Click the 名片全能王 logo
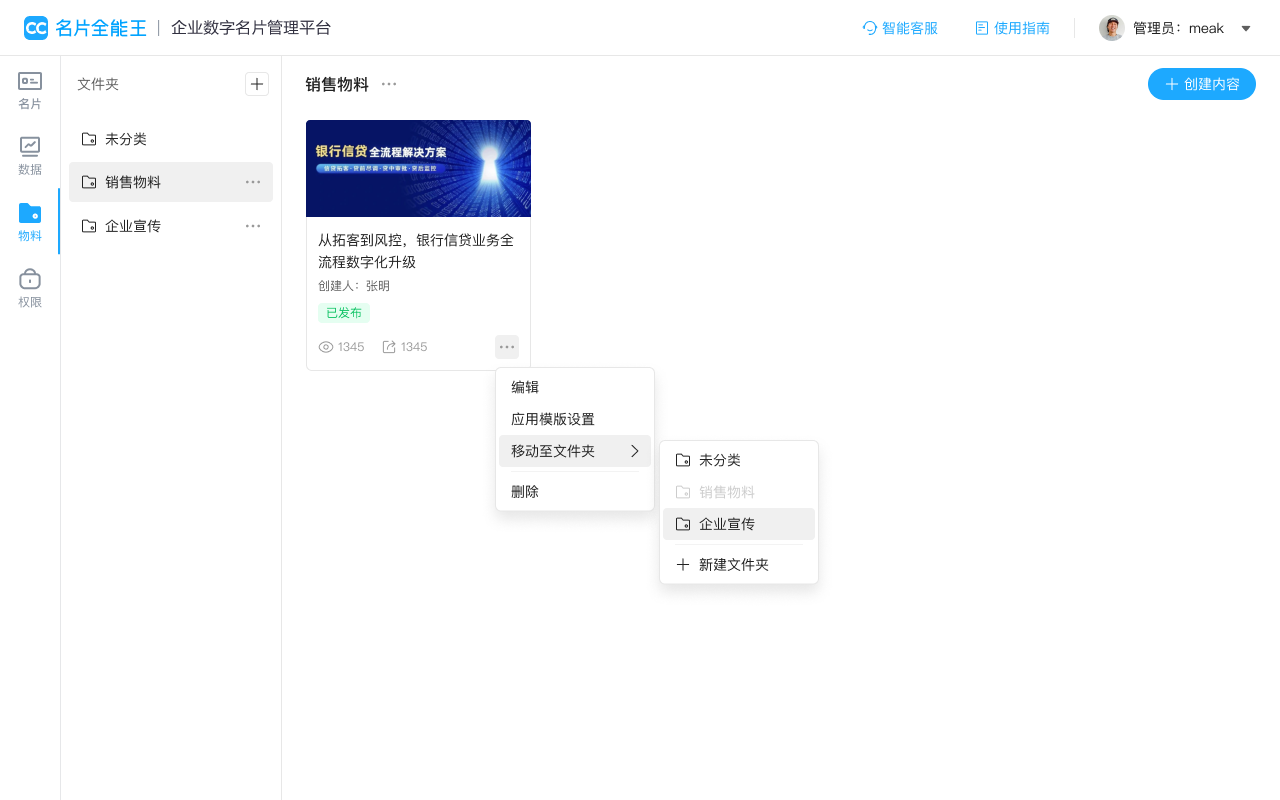Viewport: 1280px width, 800px height. click(85, 28)
